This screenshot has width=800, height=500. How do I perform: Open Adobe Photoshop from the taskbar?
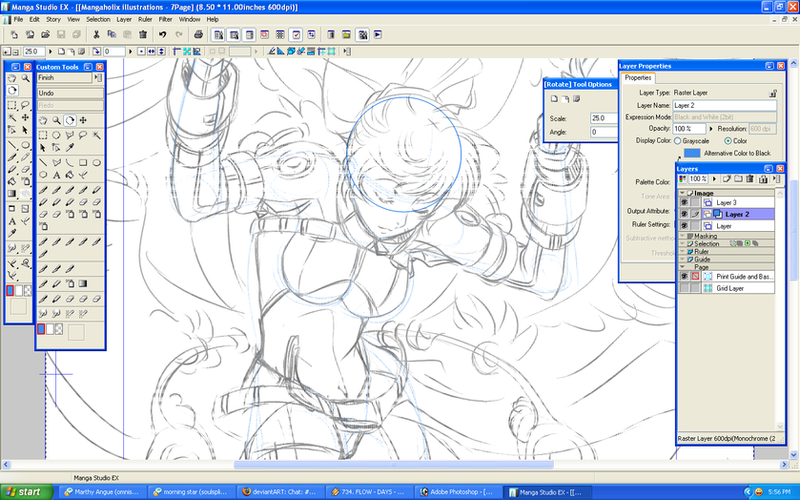click(x=458, y=492)
